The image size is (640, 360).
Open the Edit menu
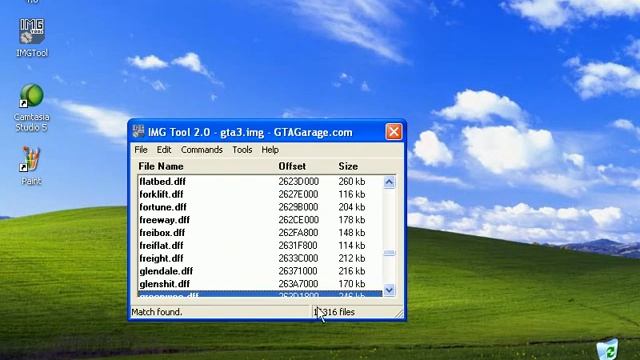click(164, 150)
